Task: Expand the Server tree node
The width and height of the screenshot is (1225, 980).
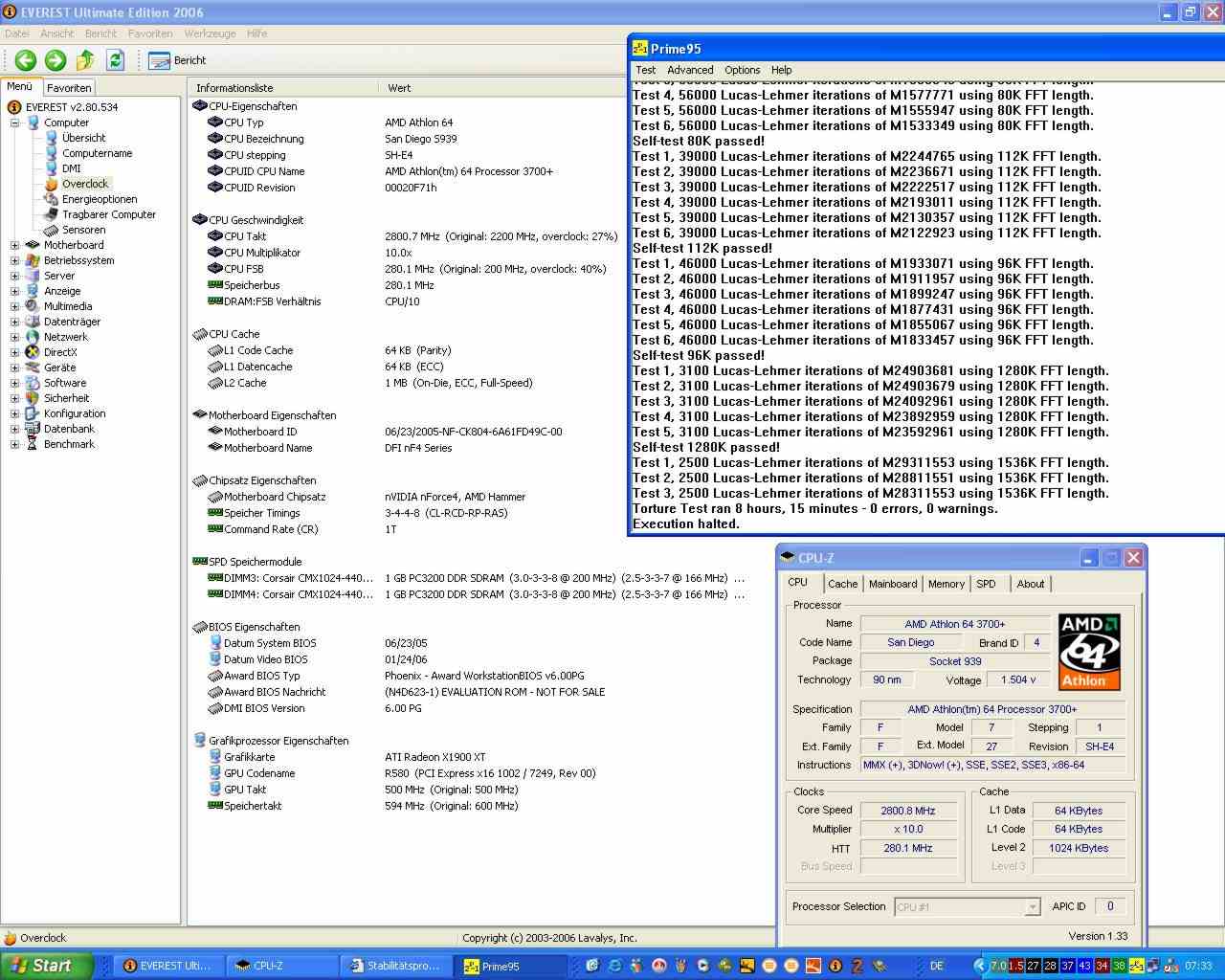Action: [14, 276]
